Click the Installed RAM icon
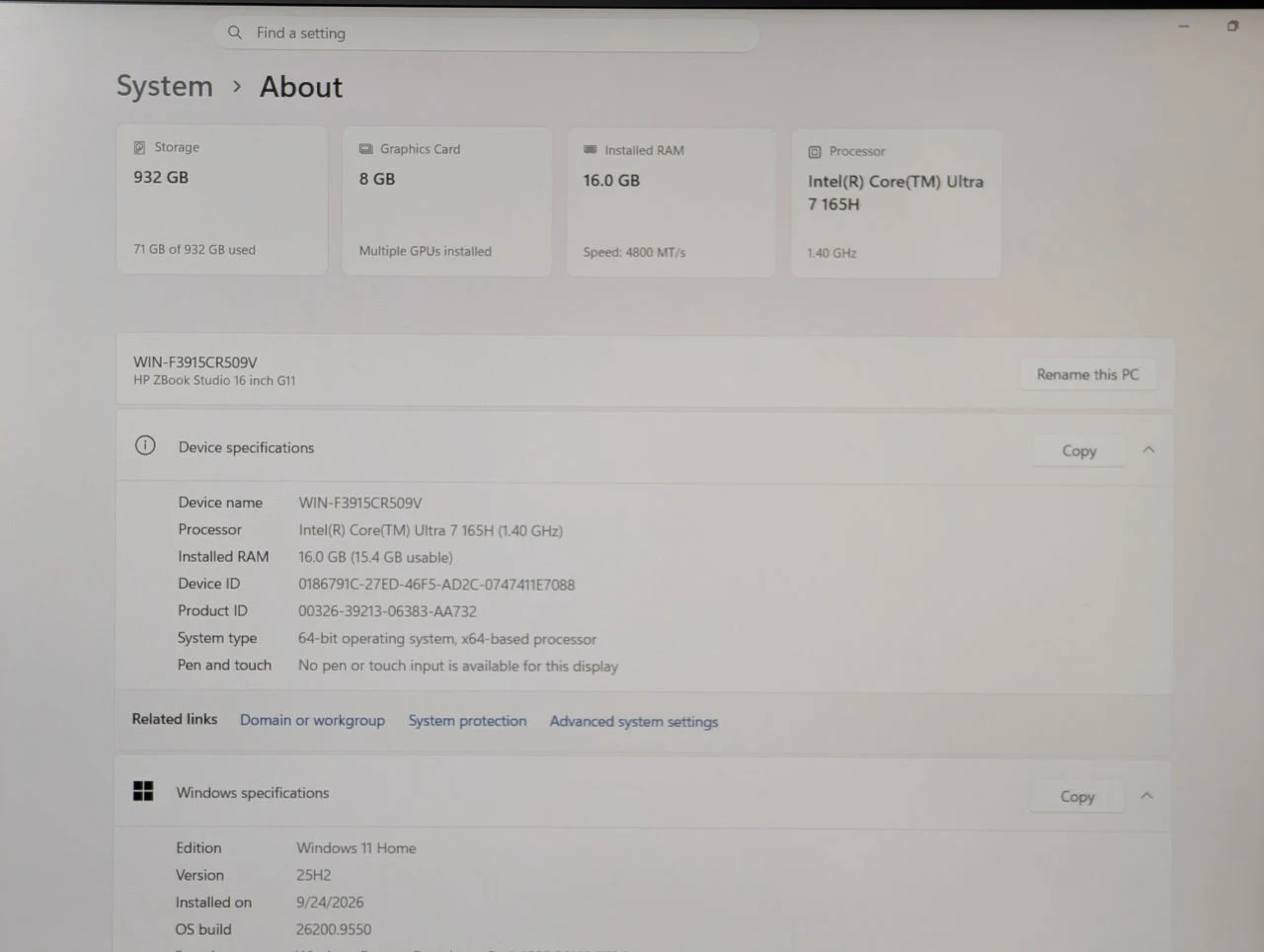The width and height of the screenshot is (1264, 952). [591, 150]
